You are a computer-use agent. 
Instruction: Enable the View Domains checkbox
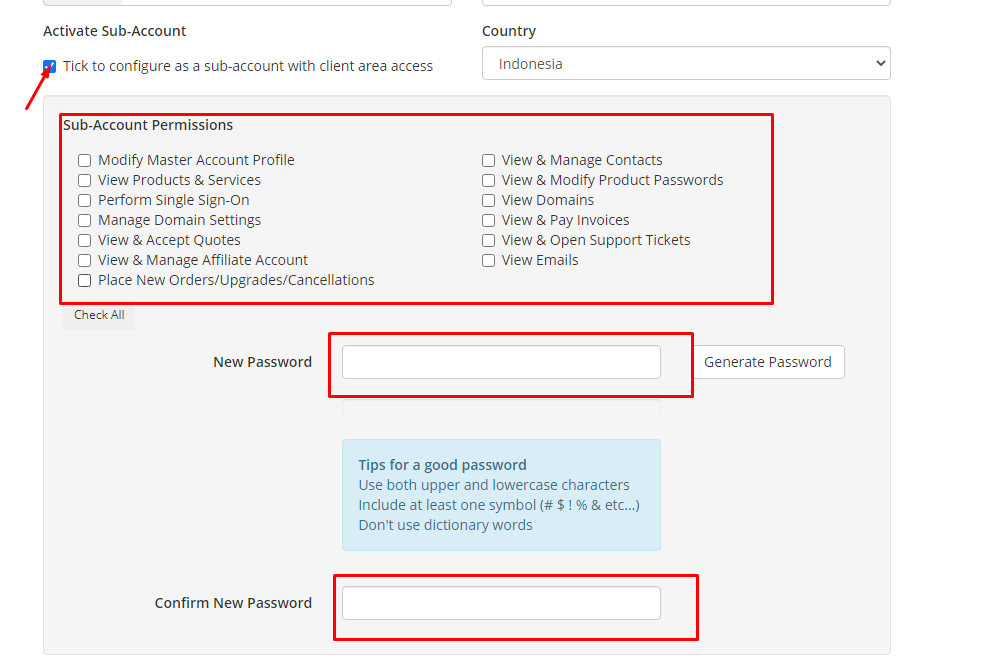coord(489,200)
